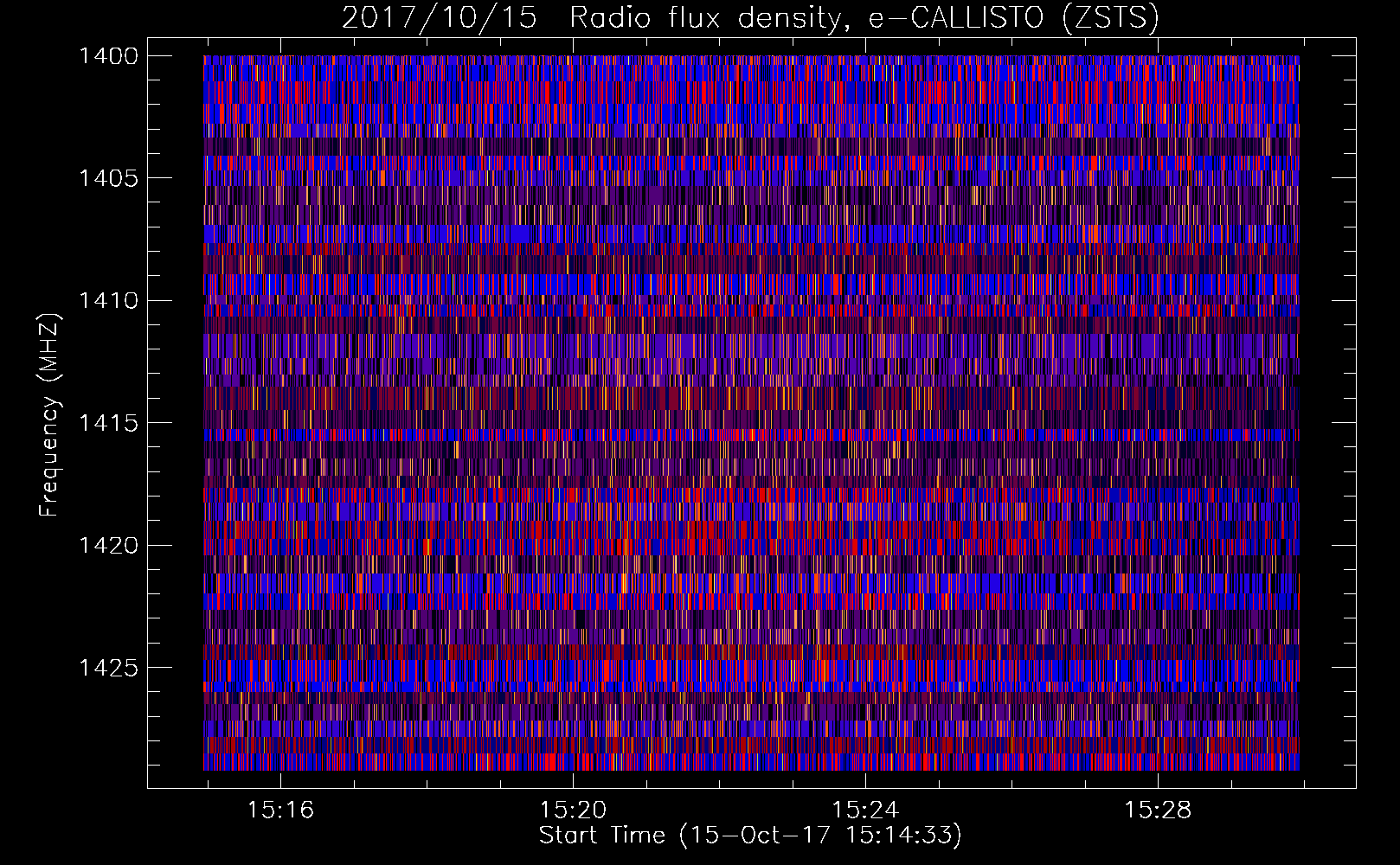
Task: Click the 15:20 time tick label
Action: coord(573,811)
